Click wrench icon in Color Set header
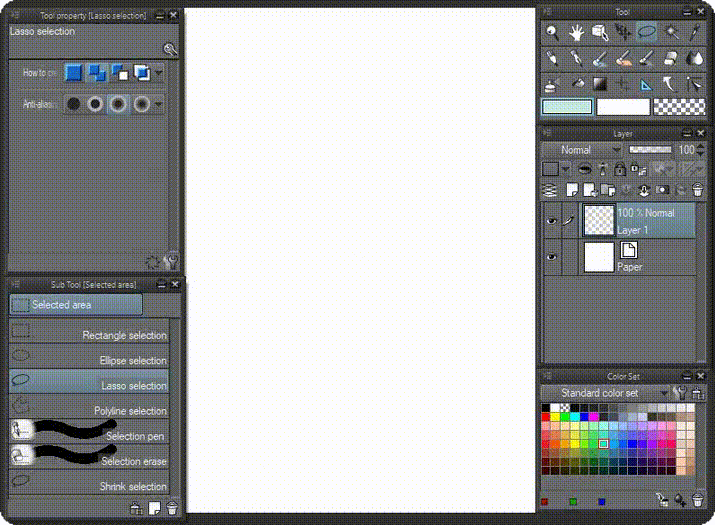Screen dimensions: 715x525 tap(679, 393)
